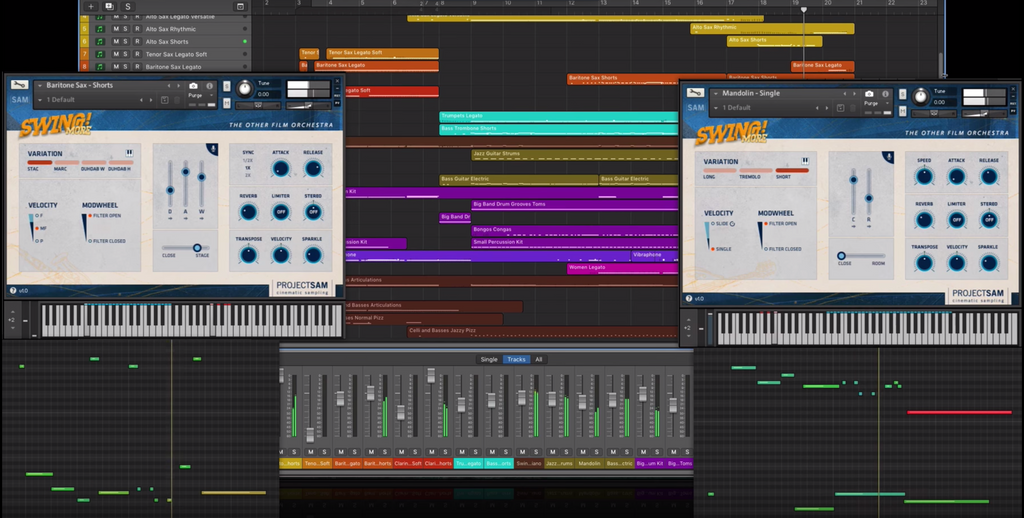The height and width of the screenshot is (518, 1024).
Task: Click the Close/Stage slider handle in Baritone Sax
Action: pyautogui.click(x=197, y=247)
